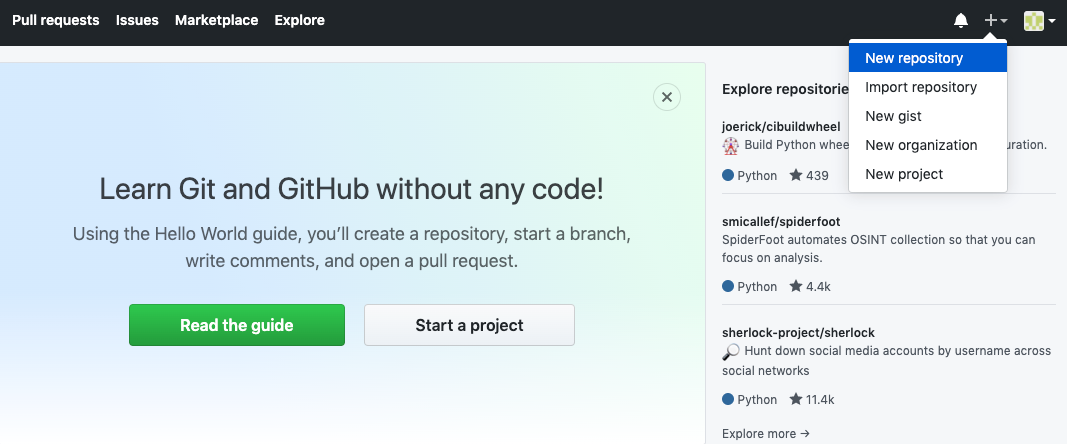1067x444 pixels.
Task: Dismiss the Learn Git banner with X
Action: tap(667, 97)
